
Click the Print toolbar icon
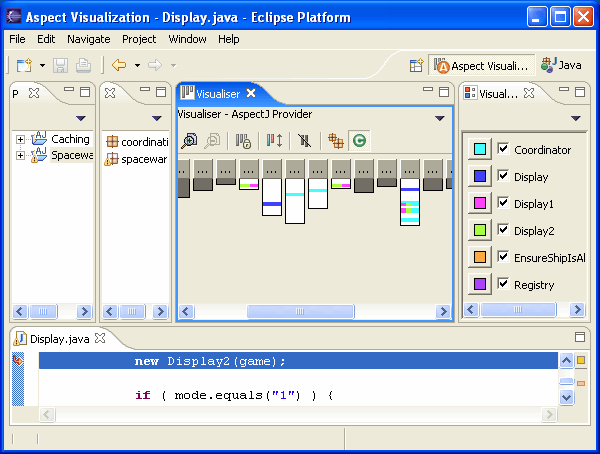tap(83, 65)
